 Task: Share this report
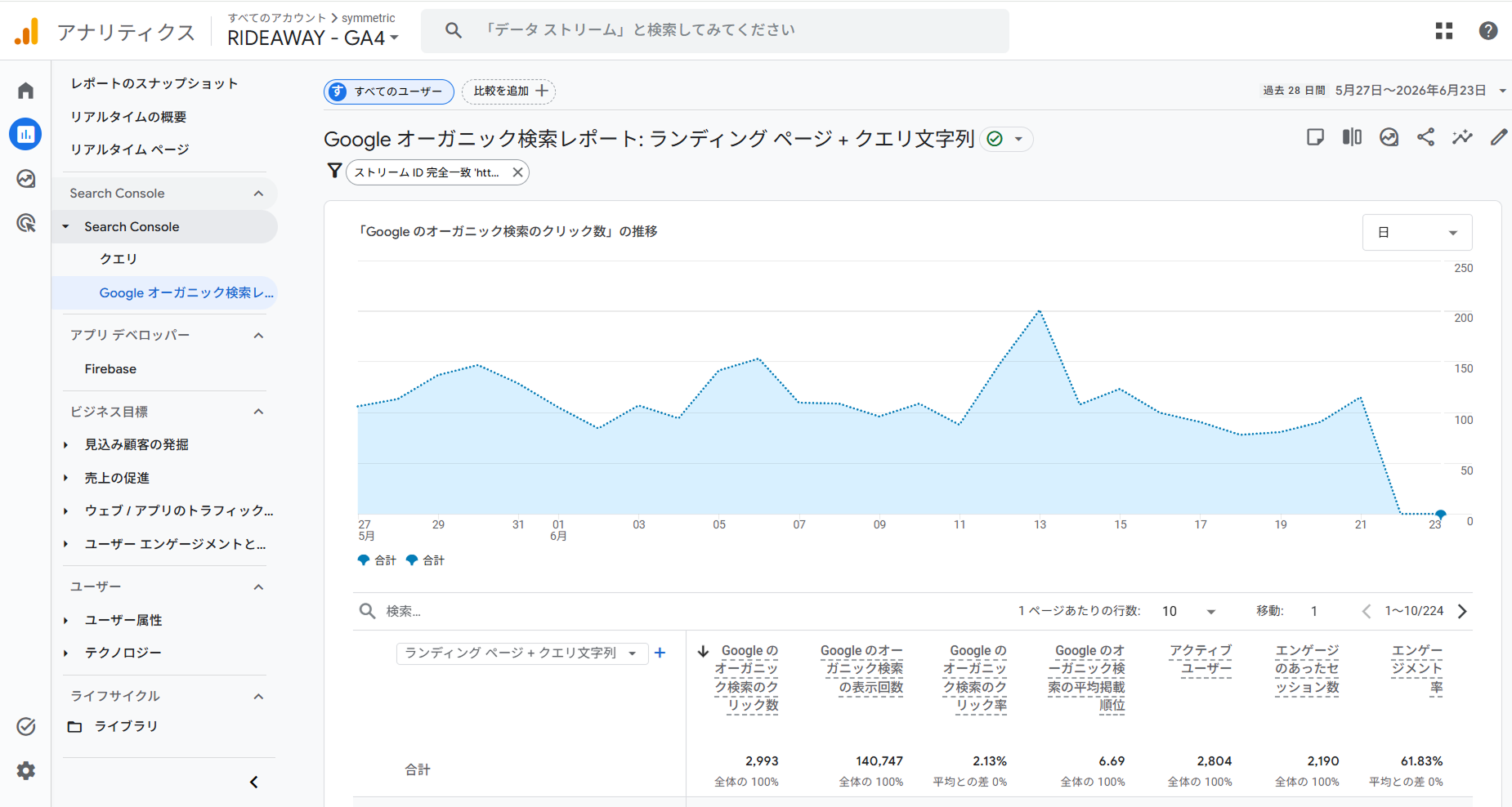tap(1425, 137)
